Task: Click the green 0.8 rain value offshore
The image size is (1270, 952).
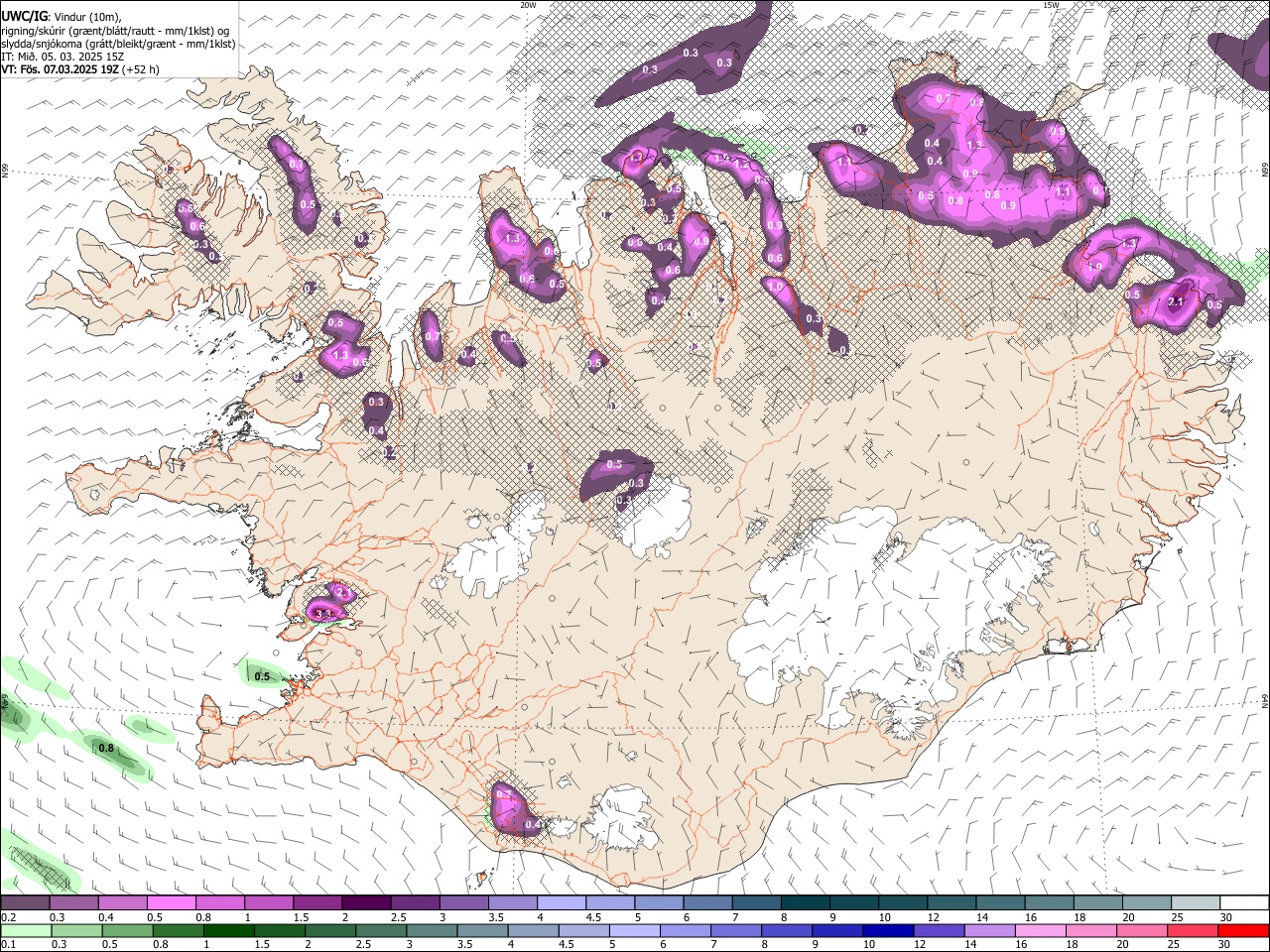Action: tap(106, 748)
